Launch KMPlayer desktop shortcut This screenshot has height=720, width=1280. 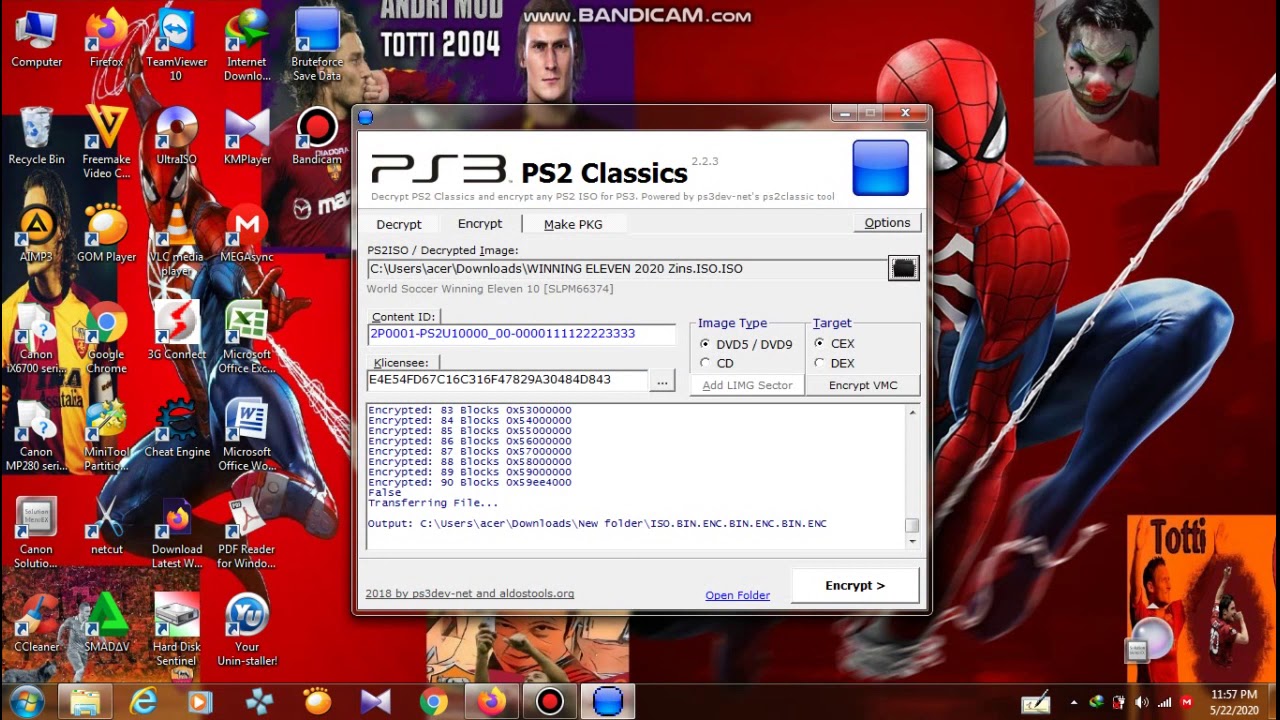[247, 135]
